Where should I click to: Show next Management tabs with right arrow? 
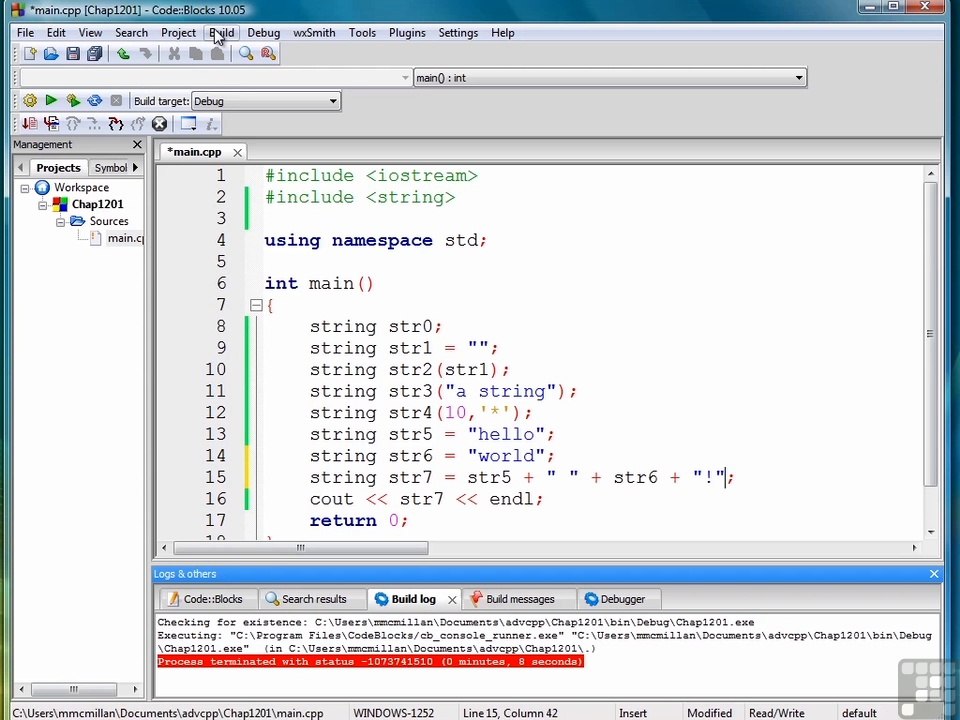(x=135, y=167)
